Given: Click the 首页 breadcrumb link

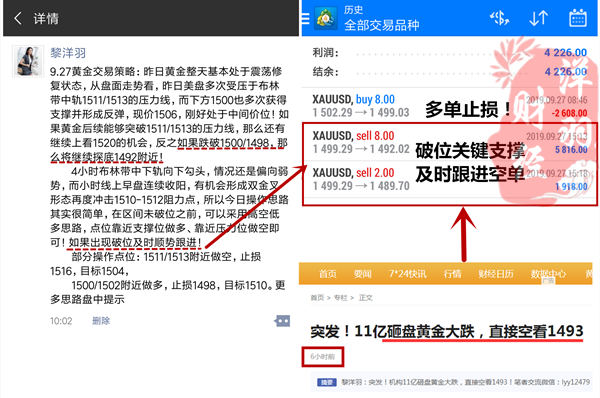Looking at the screenshot, I should pos(317,298).
